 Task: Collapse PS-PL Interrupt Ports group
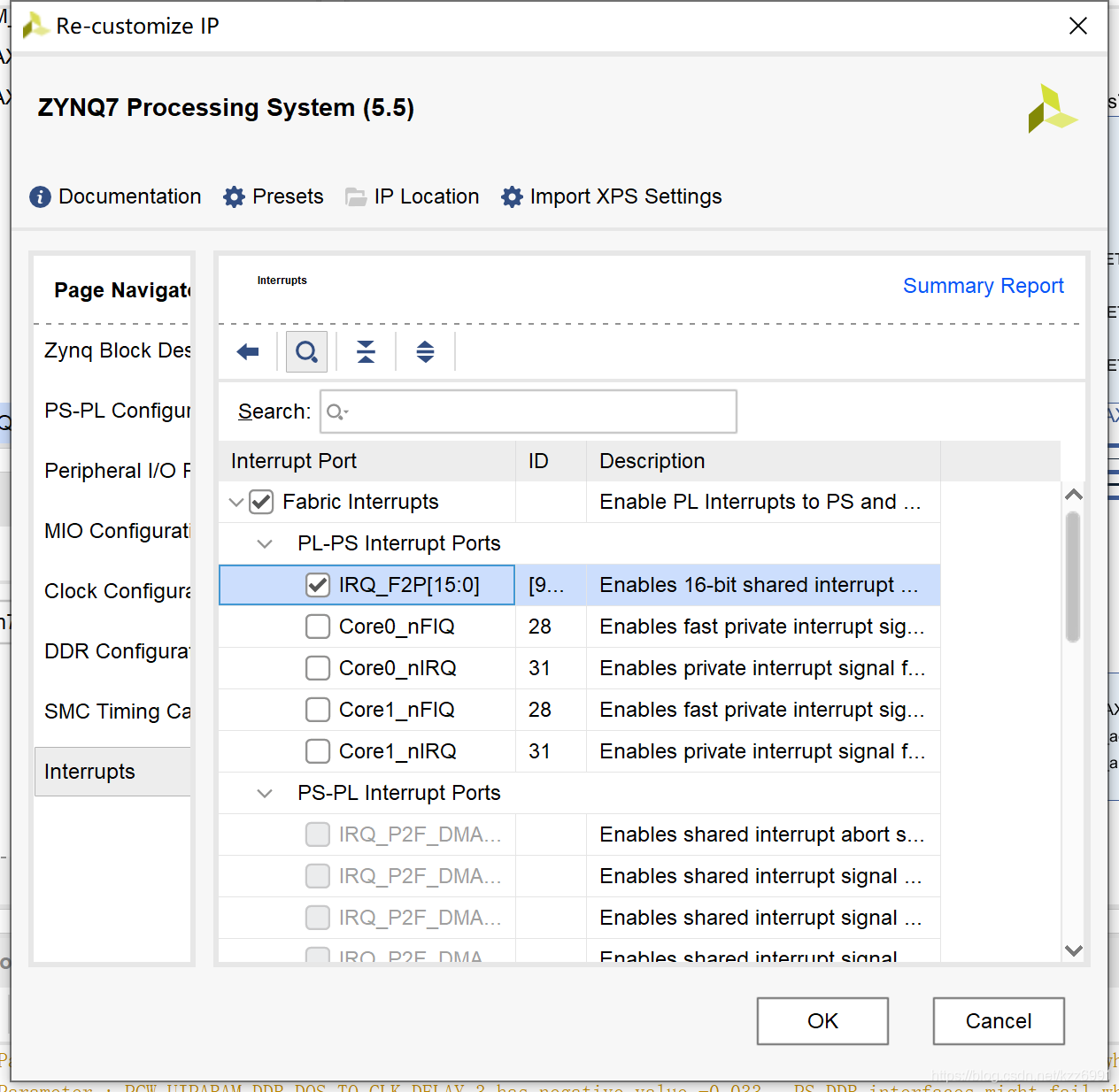(264, 793)
